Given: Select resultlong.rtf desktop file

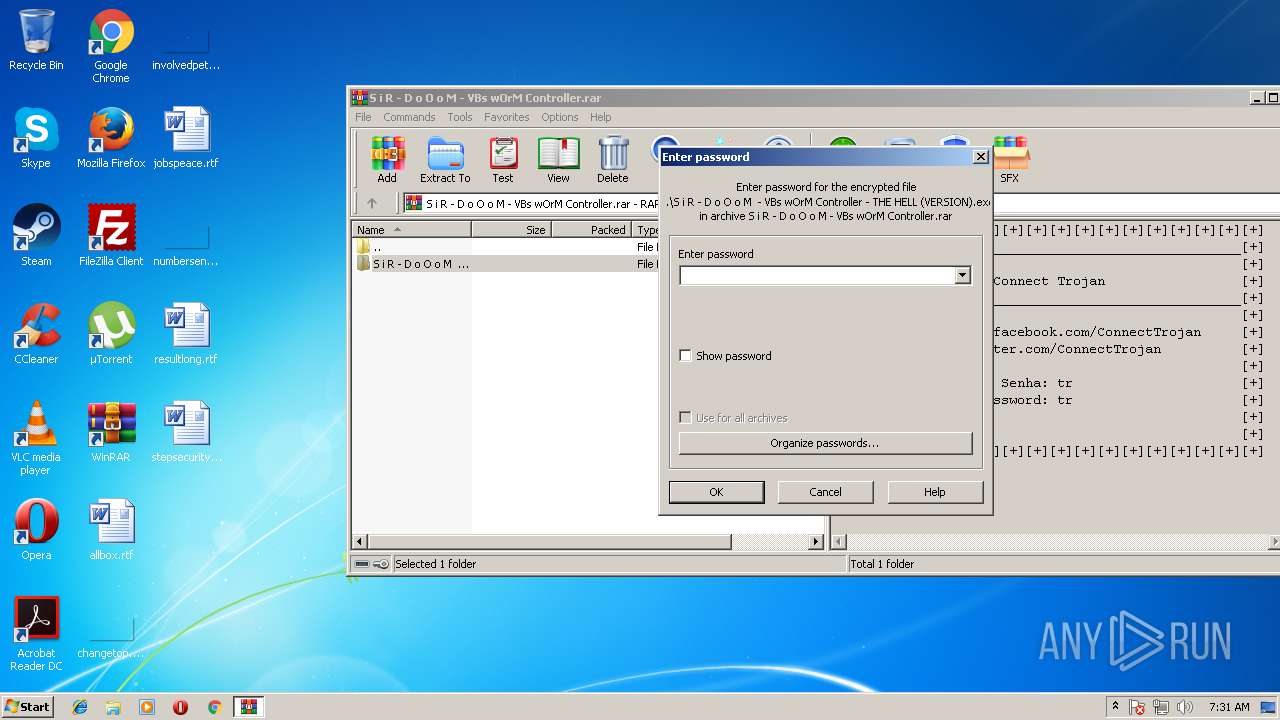Looking at the screenshot, I should [x=186, y=334].
